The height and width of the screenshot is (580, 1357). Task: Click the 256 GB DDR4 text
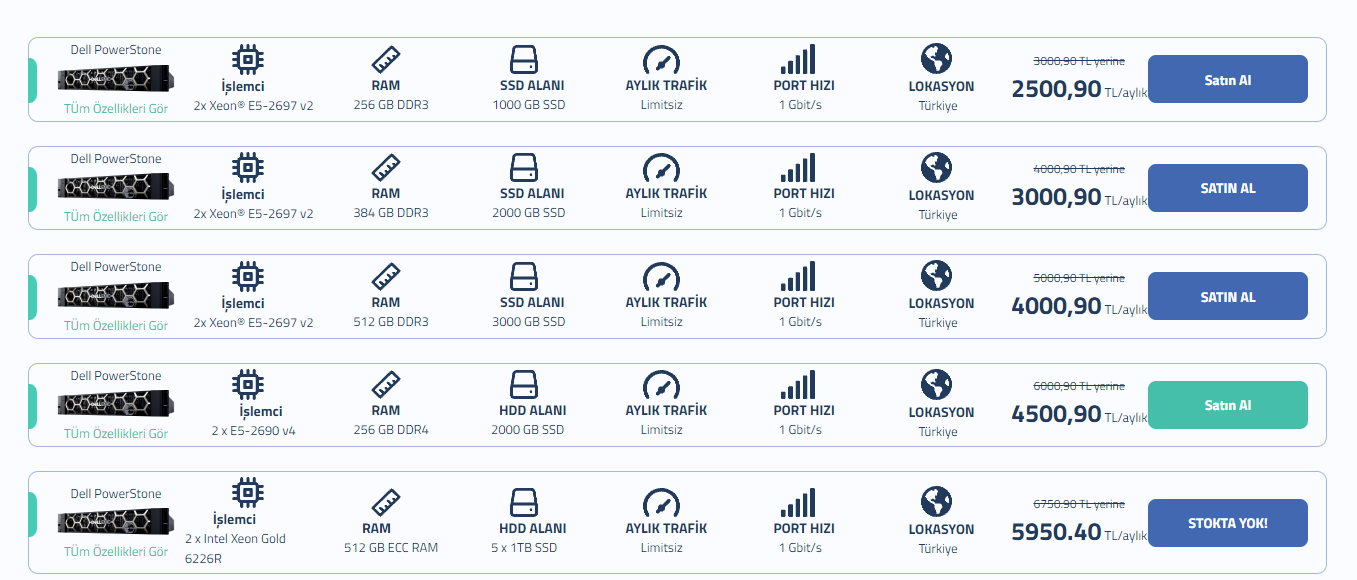pyautogui.click(x=391, y=430)
